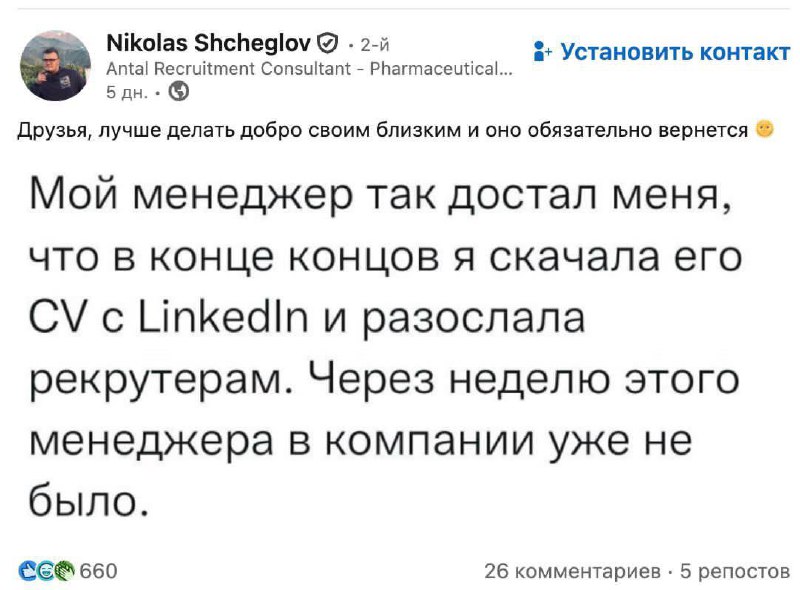Image resolution: width=800 pixels, height=590 pixels.
Task: Click the green clapping hands reaction icon
Action: (x=64, y=571)
